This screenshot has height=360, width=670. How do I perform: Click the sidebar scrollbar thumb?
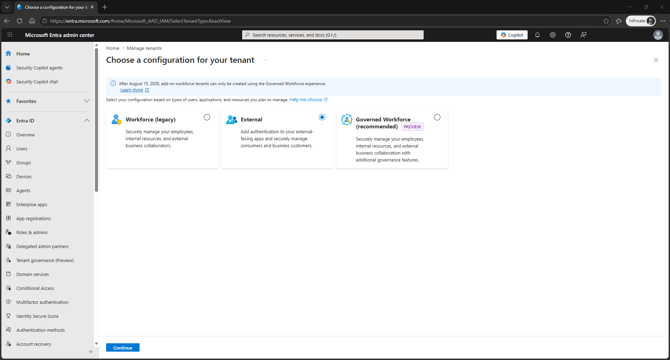pos(97,120)
